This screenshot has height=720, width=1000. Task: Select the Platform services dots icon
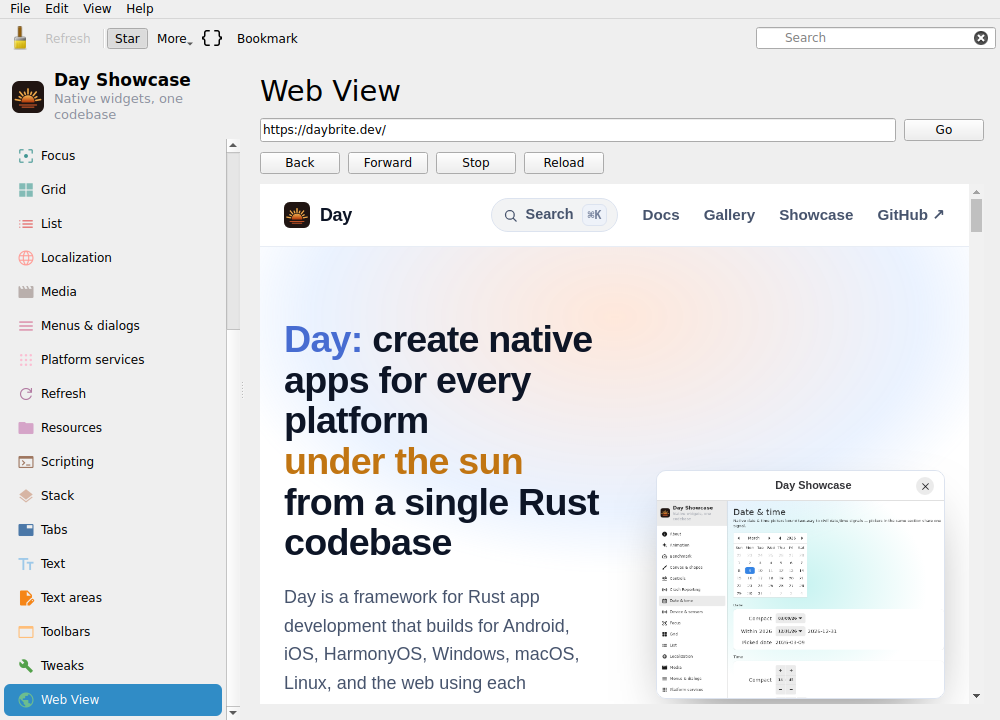point(26,360)
